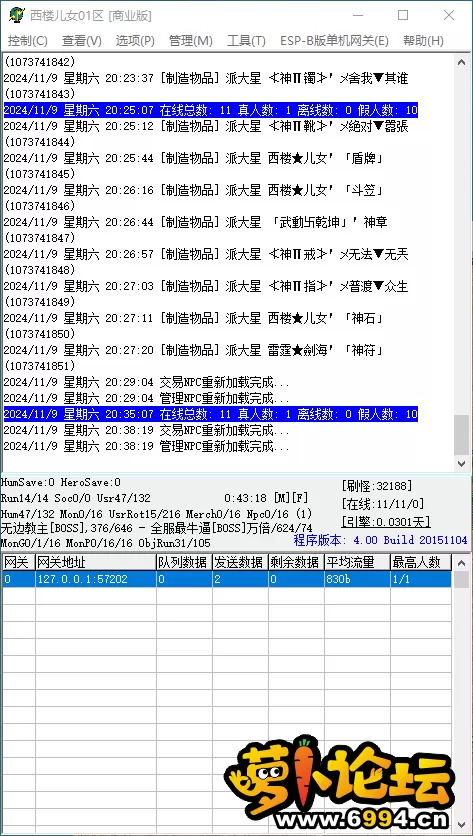The height and width of the screenshot is (836, 473).
Task: Select the 20:26:57 制造物品 log line
Action: pos(206,254)
